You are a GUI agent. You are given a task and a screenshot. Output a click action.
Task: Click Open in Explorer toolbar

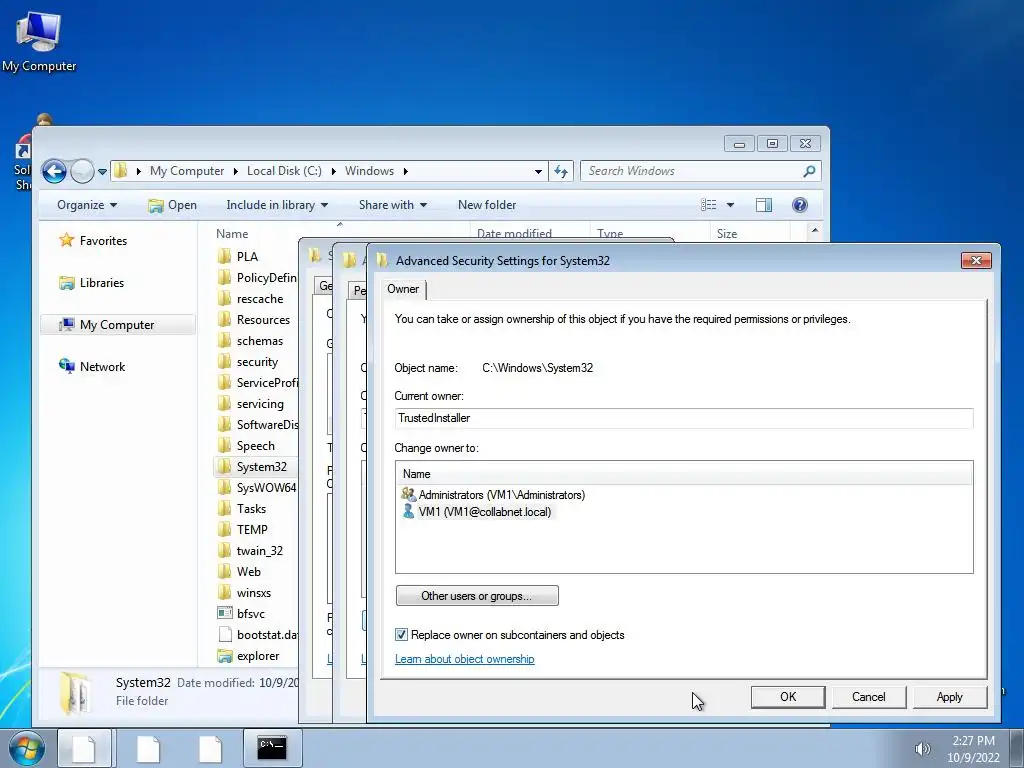coord(172,205)
